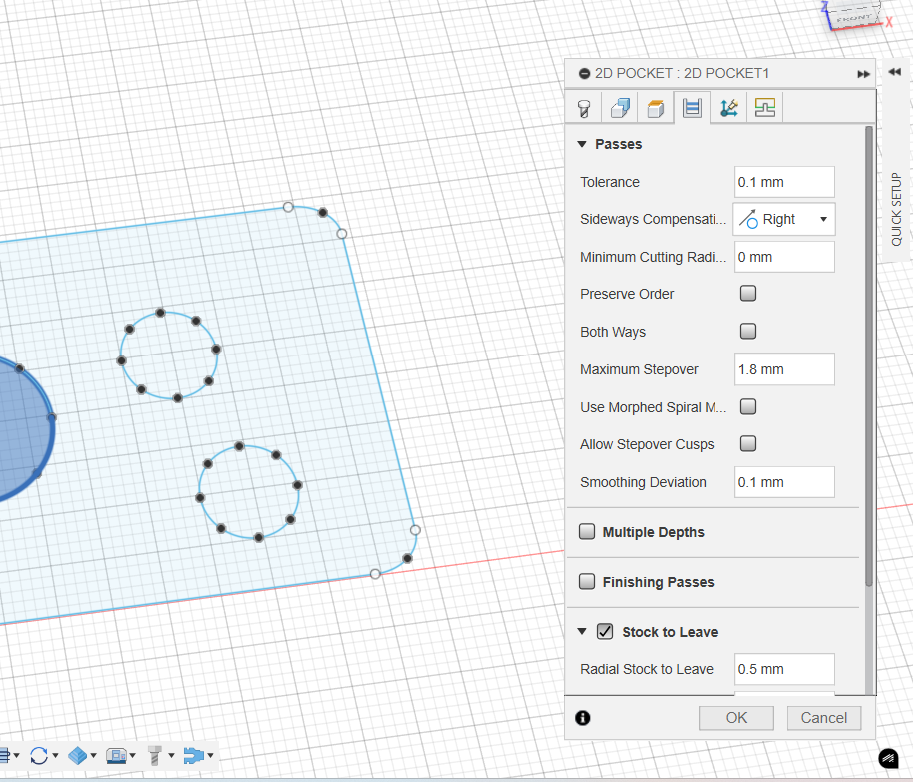Screen dimensions: 913x782
Task: Click the "Tolerance" label
Action: [x=610, y=182]
